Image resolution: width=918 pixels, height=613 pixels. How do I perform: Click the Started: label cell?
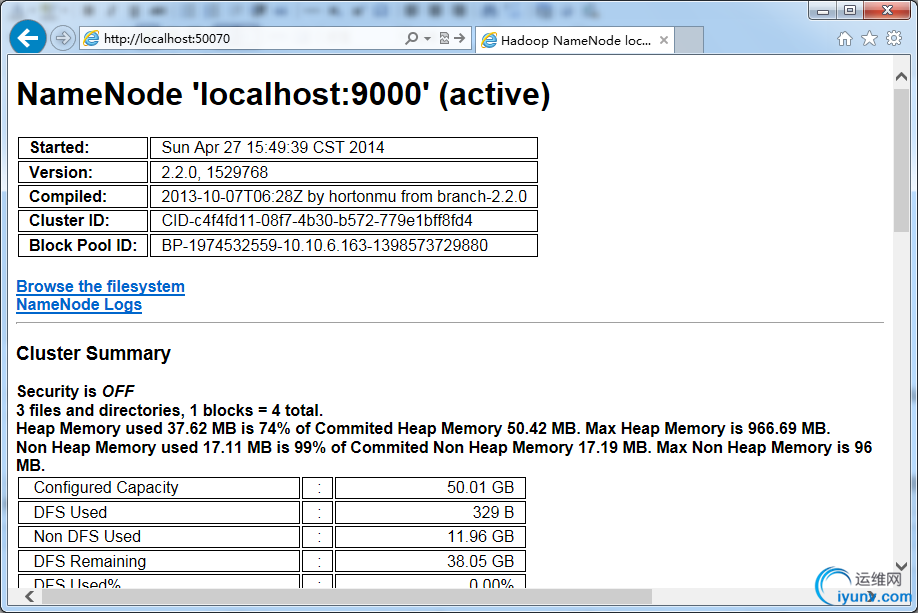83,148
